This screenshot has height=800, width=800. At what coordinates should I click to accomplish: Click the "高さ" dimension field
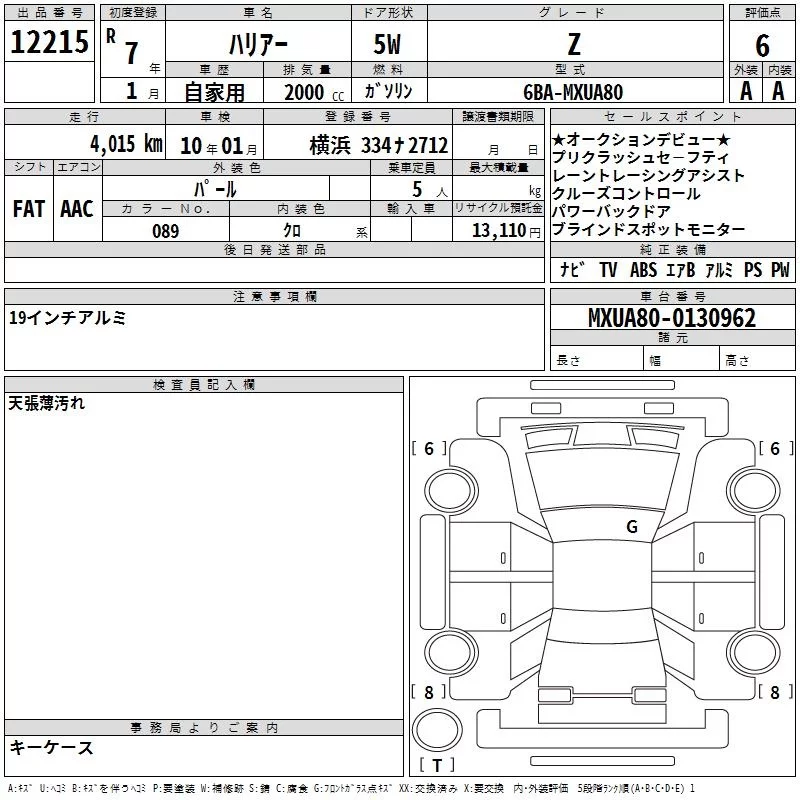[757, 358]
